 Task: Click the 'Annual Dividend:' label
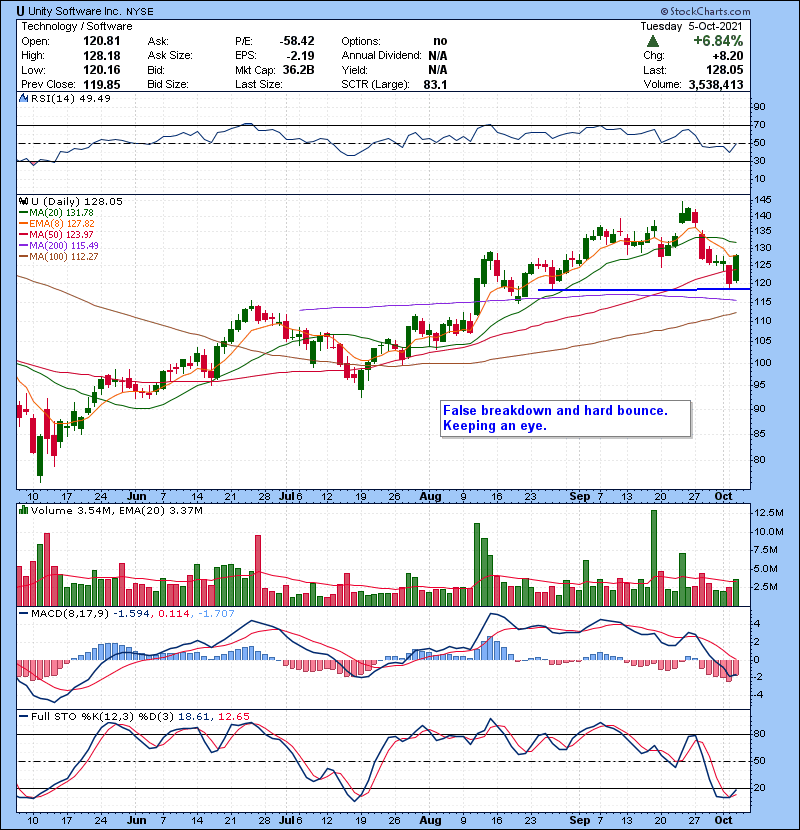pyautogui.click(x=381, y=56)
